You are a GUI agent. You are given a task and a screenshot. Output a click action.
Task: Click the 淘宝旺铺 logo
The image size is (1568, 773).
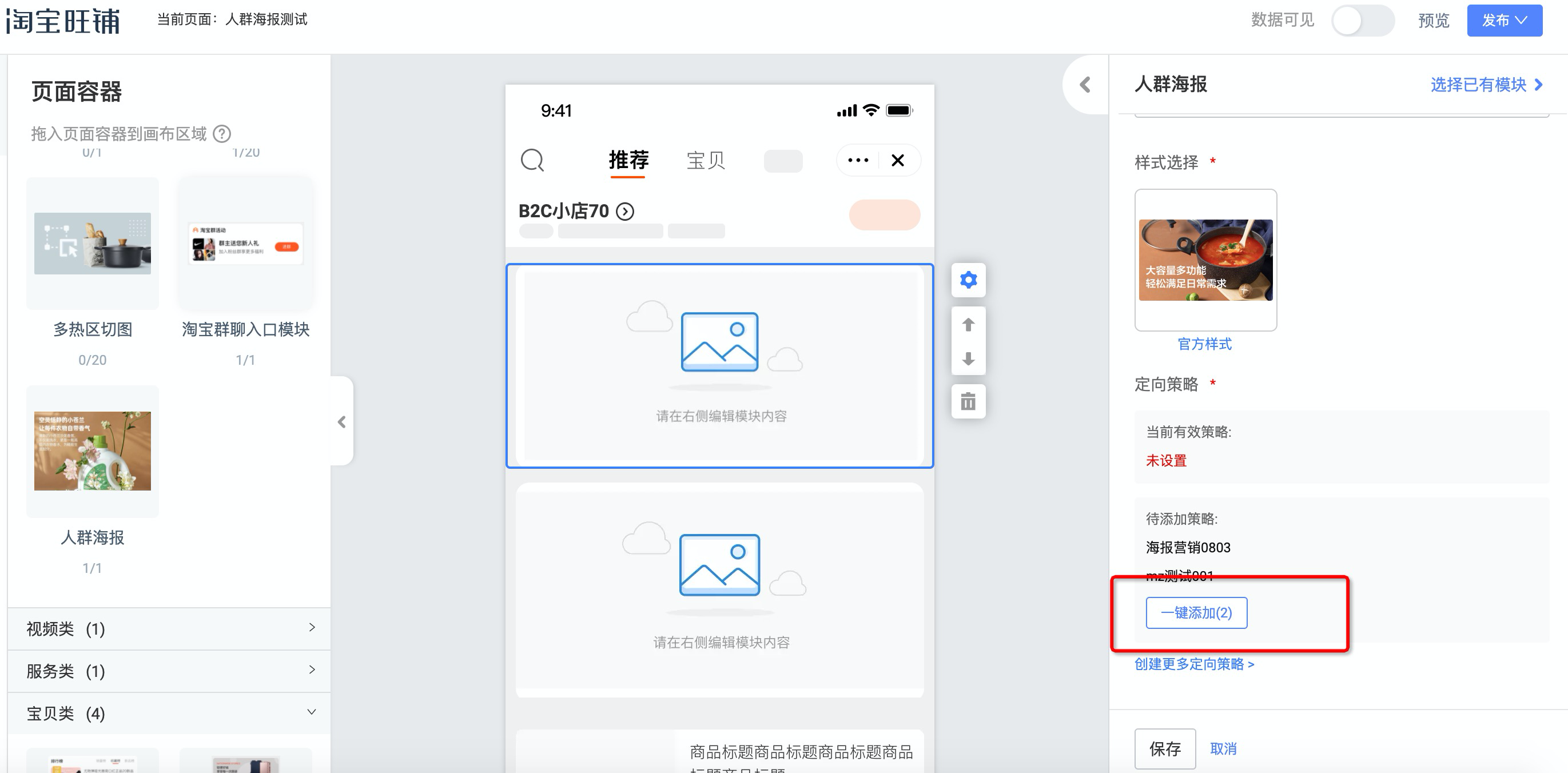(63, 21)
